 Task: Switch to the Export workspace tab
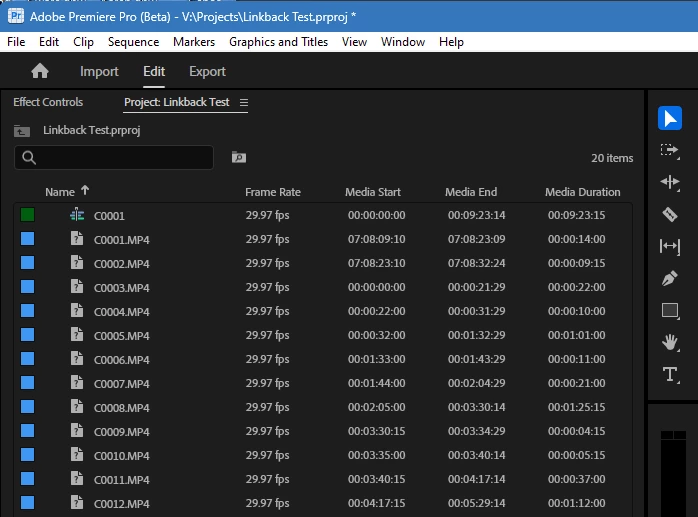207,71
